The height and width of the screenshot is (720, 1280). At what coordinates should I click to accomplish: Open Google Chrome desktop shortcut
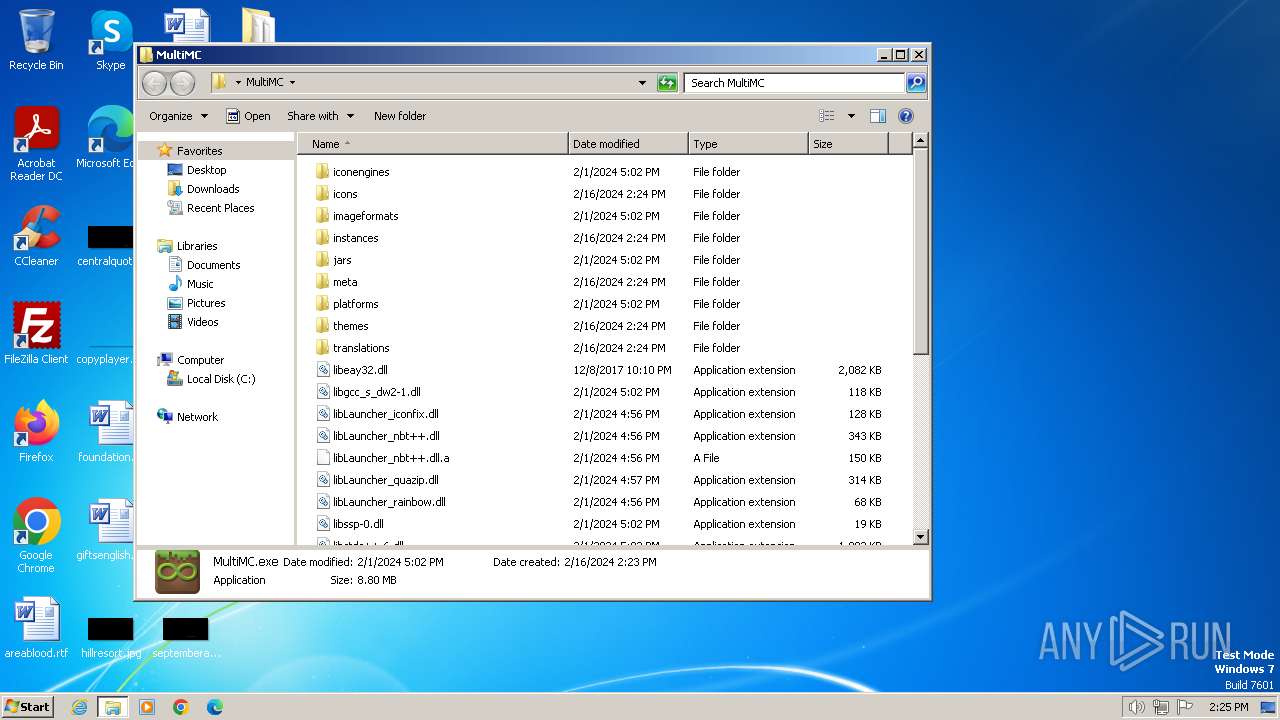(36, 536)
